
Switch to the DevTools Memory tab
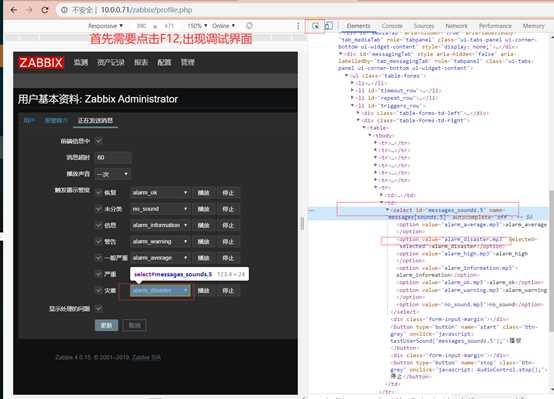tap(534, 26)
